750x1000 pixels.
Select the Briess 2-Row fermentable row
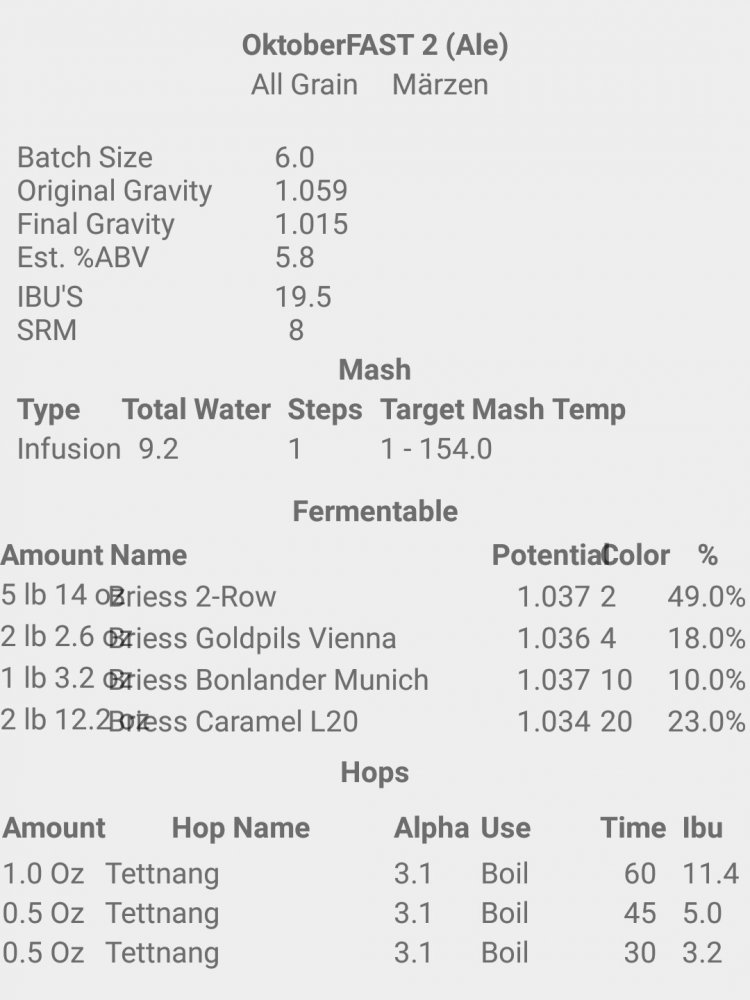373,596
